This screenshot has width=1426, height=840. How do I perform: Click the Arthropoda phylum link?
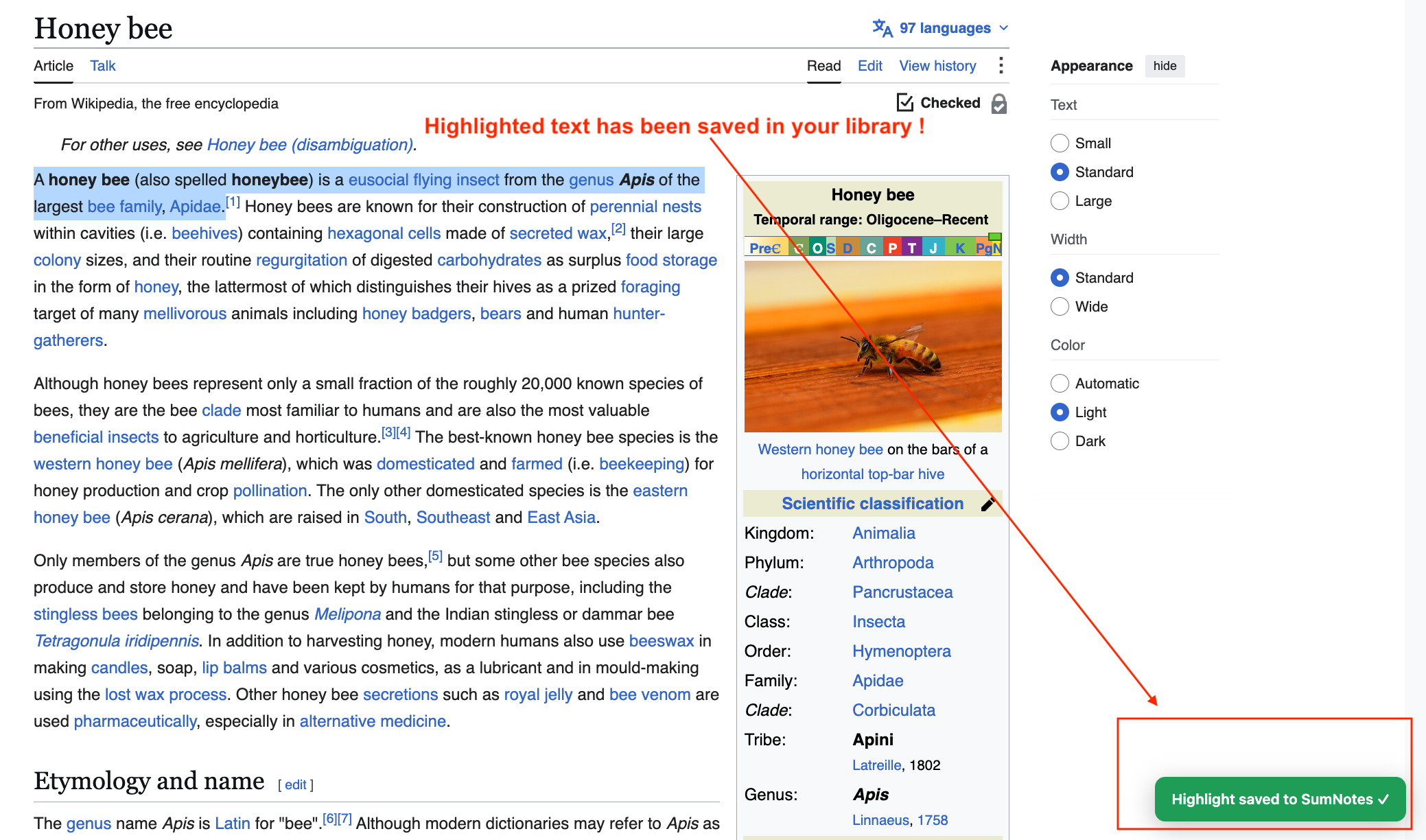(x=893, y=563)
